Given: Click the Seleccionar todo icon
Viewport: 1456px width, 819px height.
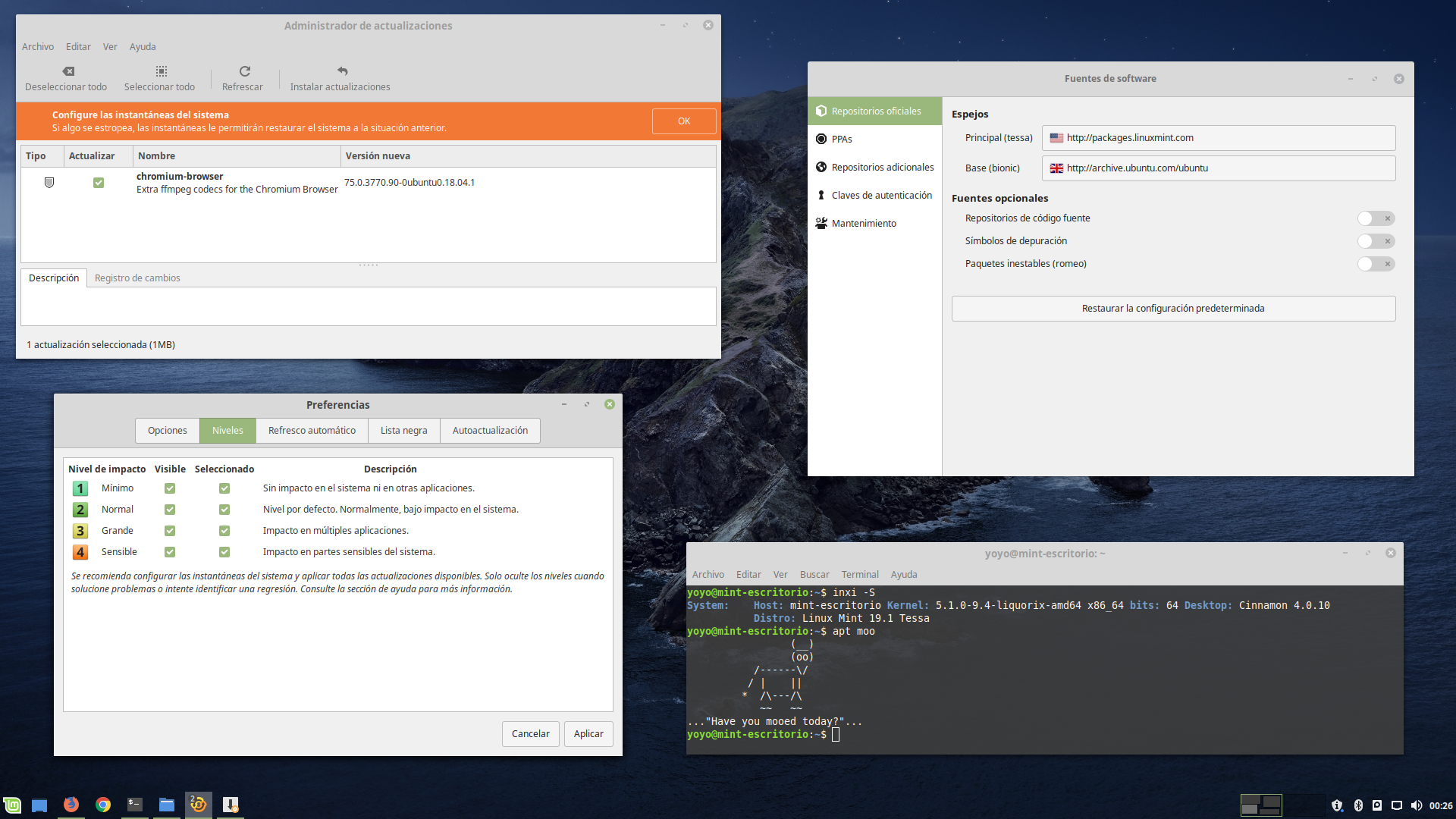Looking at the screenshot, I should [161, 71].
